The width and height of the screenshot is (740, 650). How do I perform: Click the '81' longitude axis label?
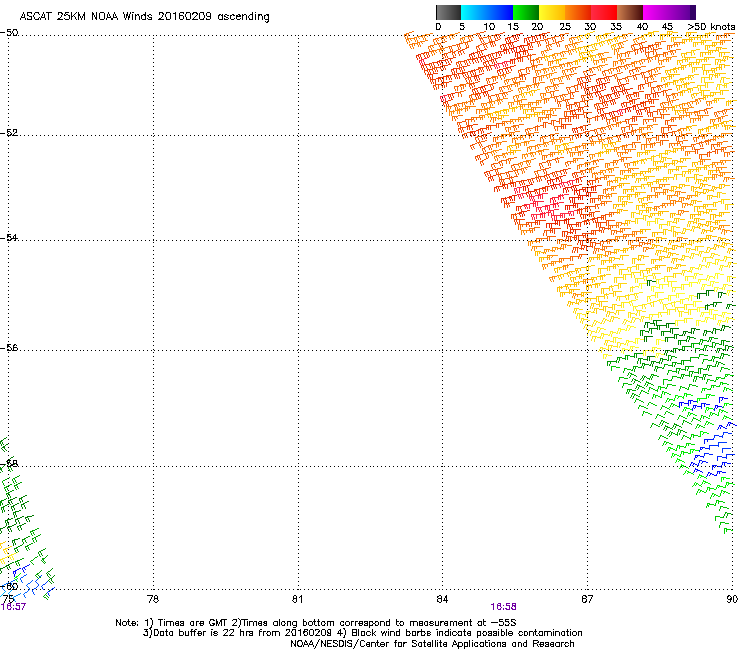(297, 599)
